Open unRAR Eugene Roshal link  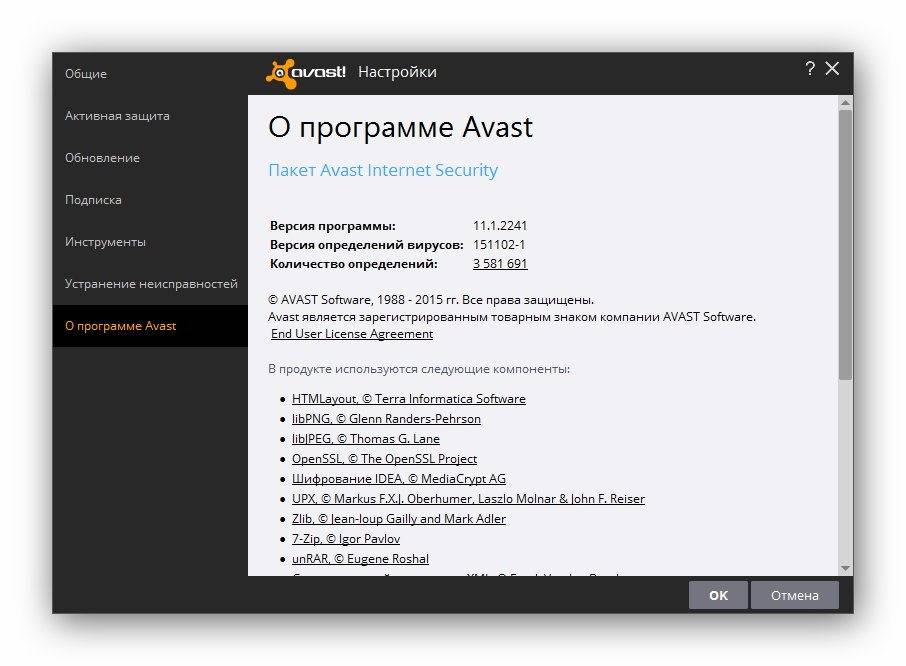(360, 559)
